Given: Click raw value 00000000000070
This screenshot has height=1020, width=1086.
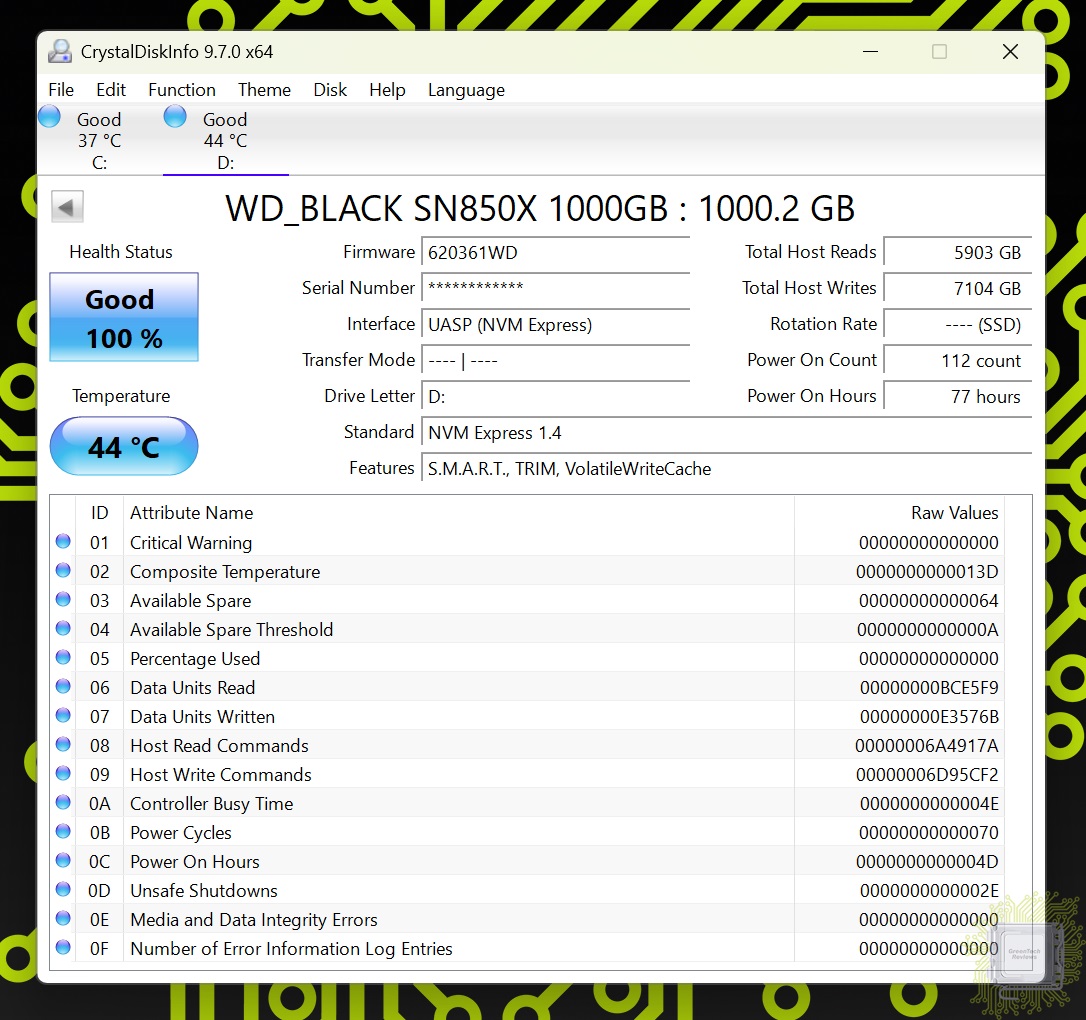Looking at the screenshot, I should (x=929, y=833).
